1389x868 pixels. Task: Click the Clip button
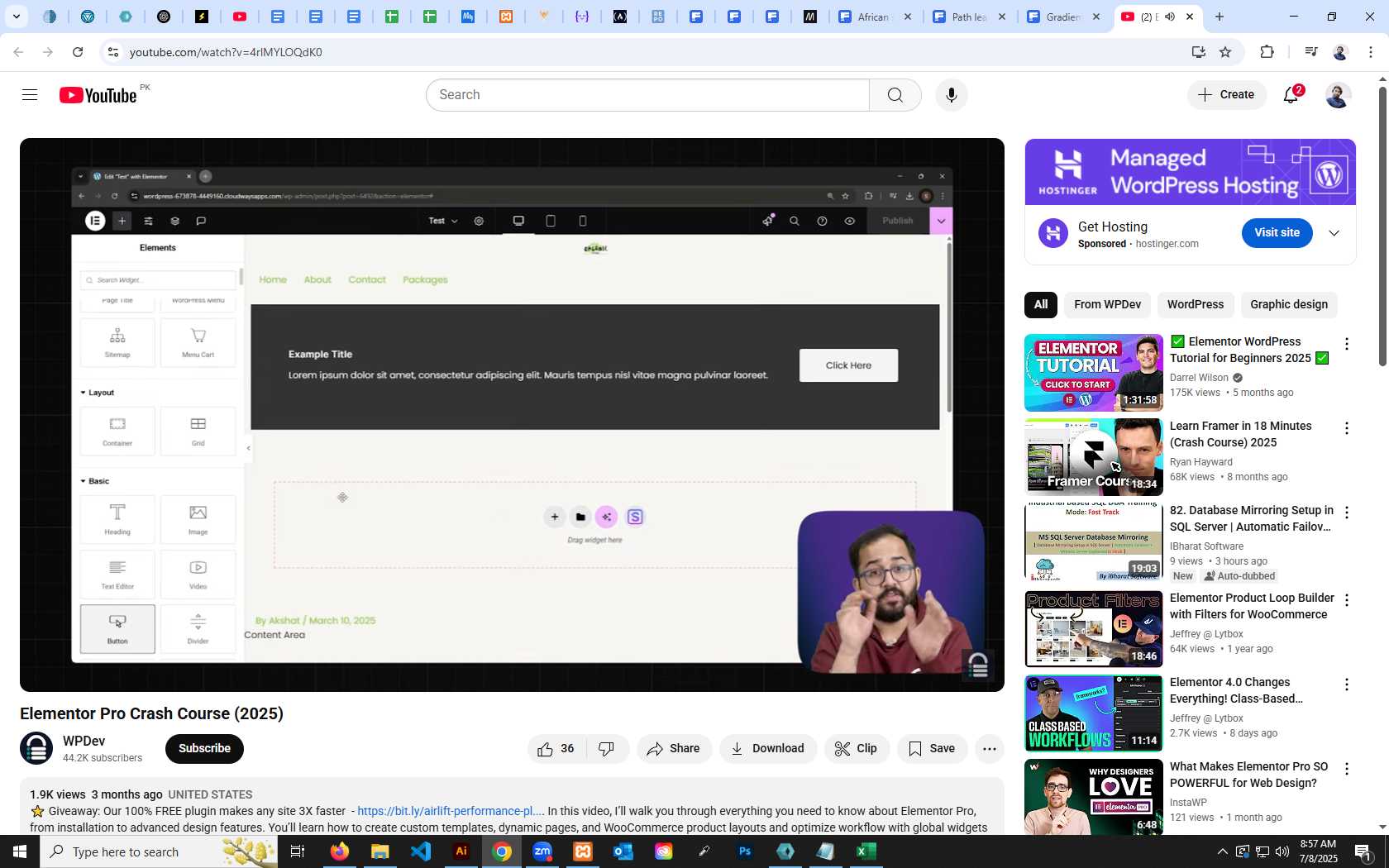[857, 749]
